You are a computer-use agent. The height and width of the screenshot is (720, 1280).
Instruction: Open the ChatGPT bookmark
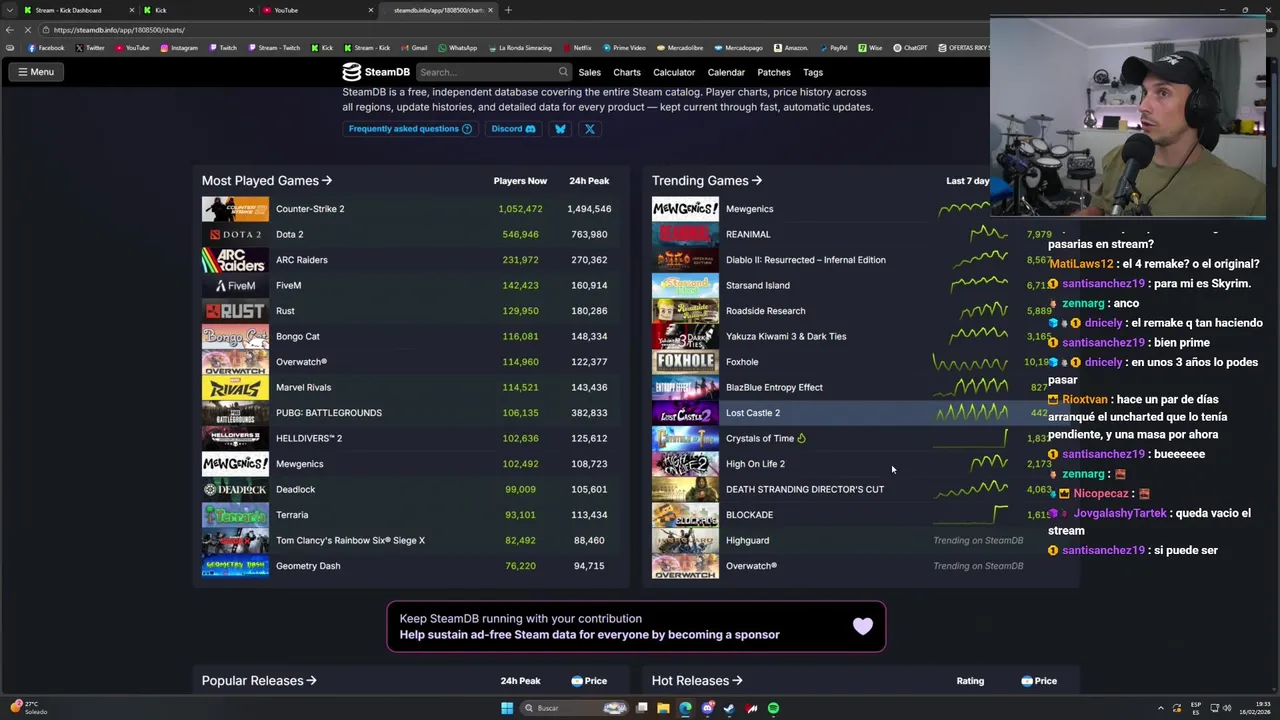point(910,48)
